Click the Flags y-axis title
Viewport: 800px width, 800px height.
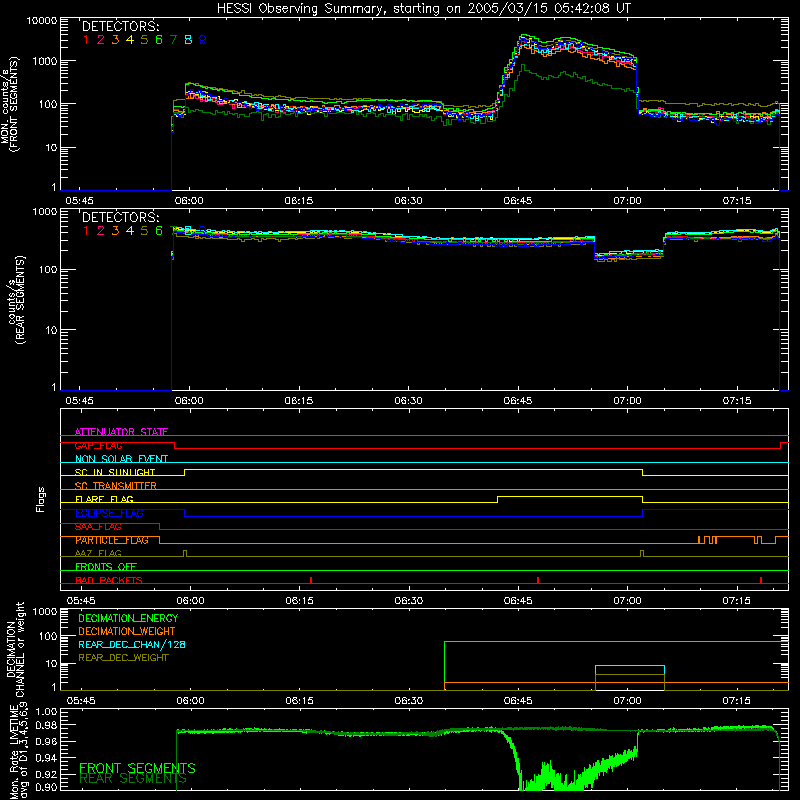(41, 499)
